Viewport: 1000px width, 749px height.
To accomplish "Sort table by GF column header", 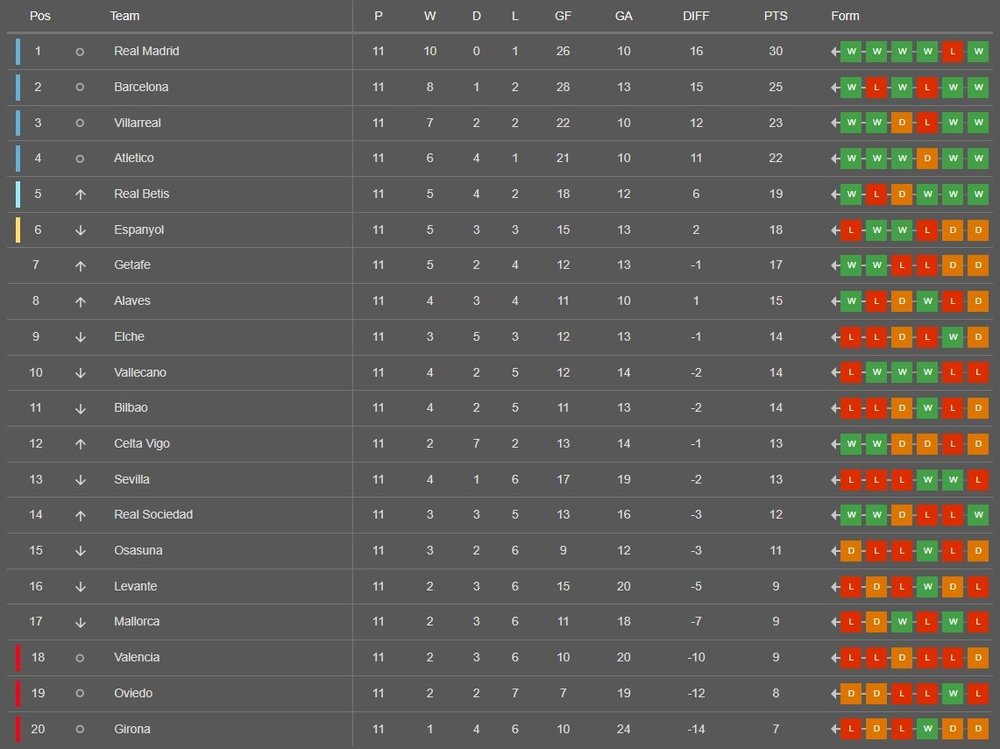I will 563,16.
